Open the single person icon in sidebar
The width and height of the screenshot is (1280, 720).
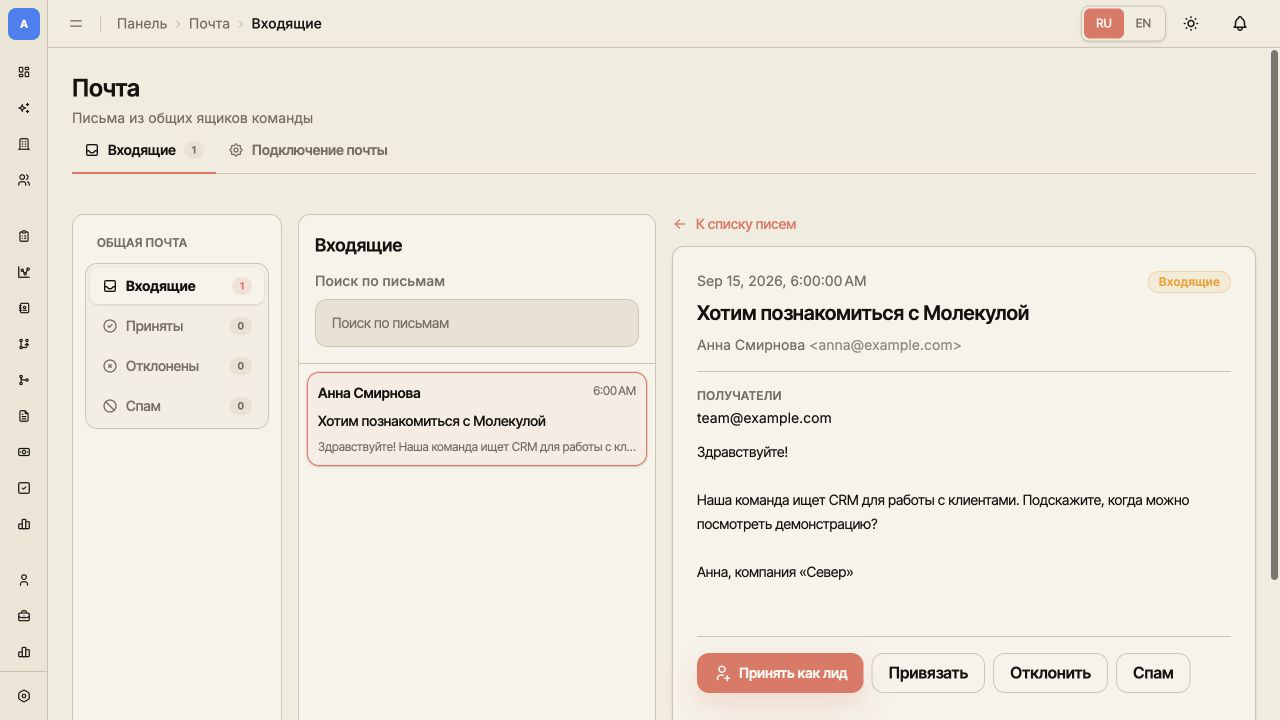click(24, 580)
